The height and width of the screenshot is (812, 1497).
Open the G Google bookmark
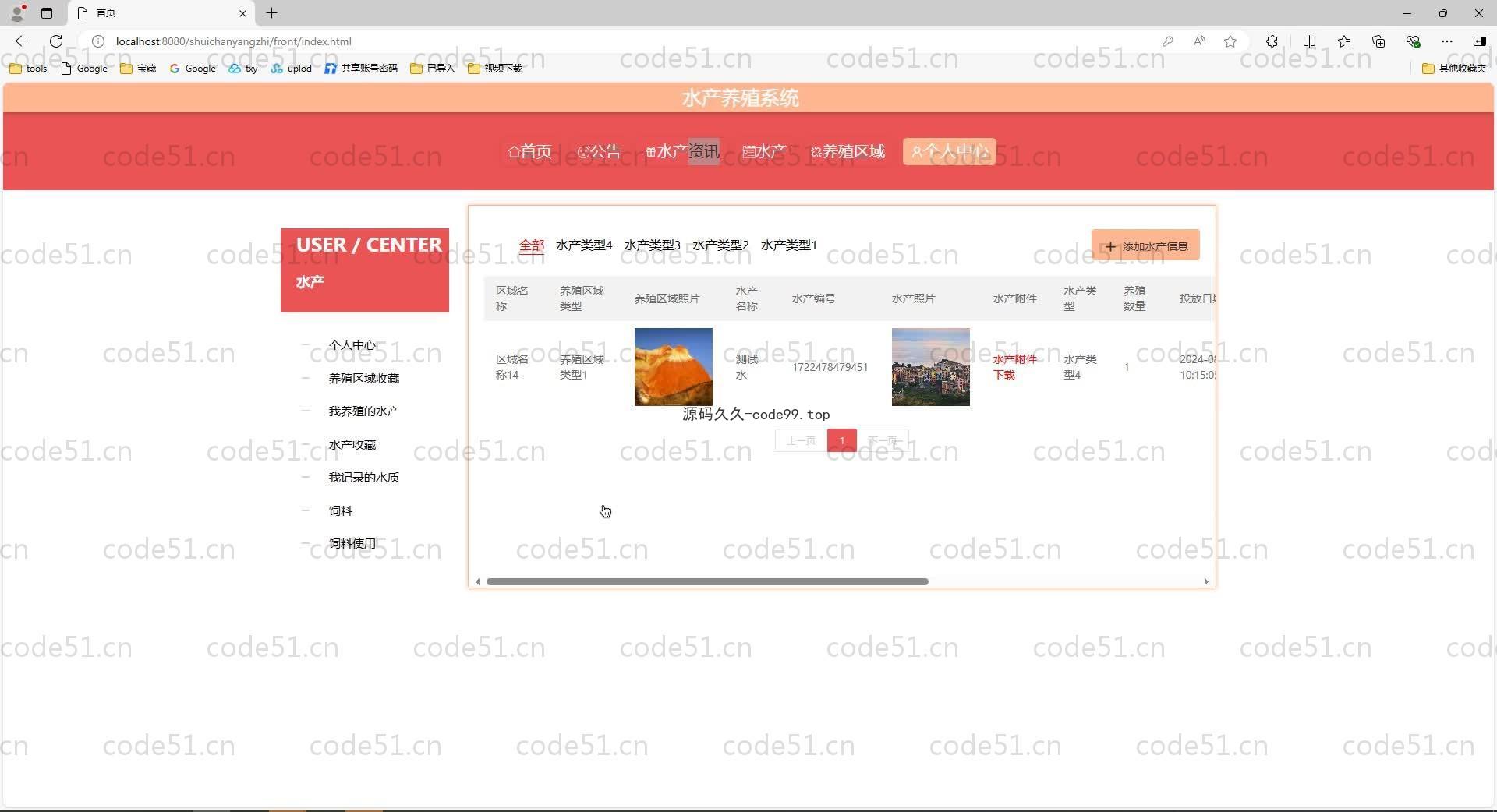click(193, 69)
